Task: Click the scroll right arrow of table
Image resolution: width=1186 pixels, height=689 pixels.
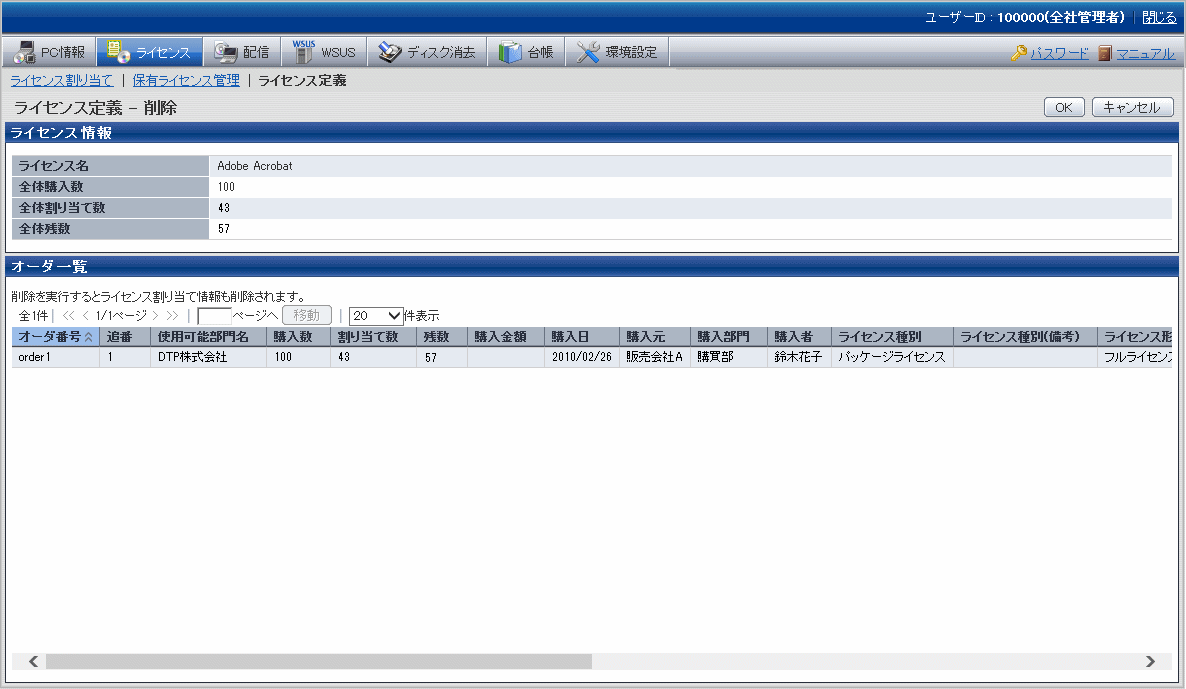Action: click(x=1150, y=661)
